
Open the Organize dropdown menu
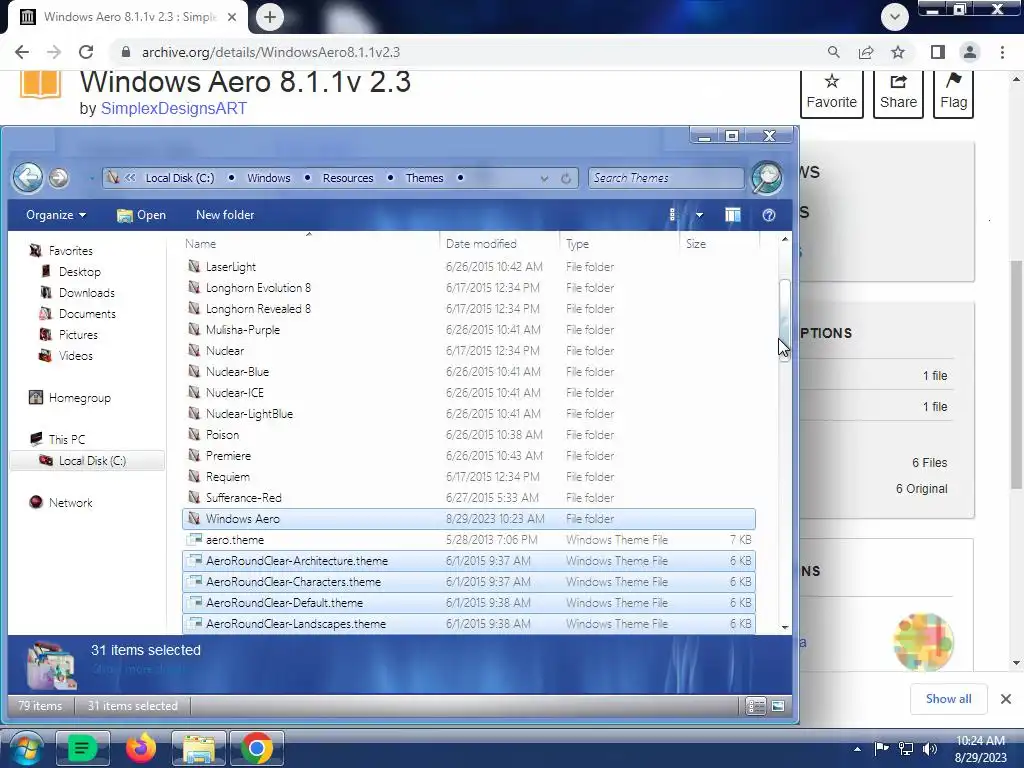[x=56, y=215]
